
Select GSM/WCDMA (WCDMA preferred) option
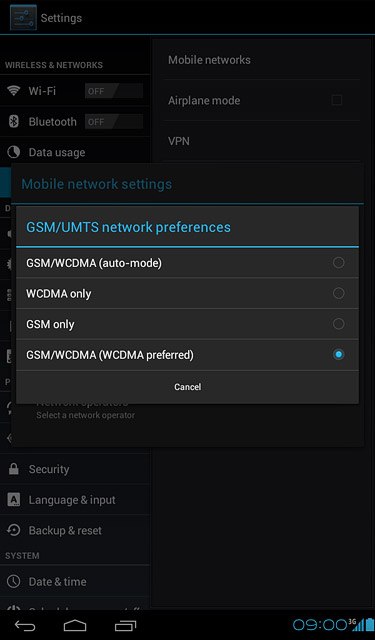click(x=187, y=355)
